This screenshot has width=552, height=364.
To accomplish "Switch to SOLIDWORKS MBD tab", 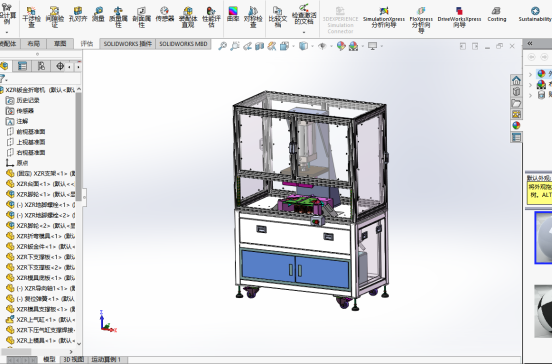I will (183, 44).
